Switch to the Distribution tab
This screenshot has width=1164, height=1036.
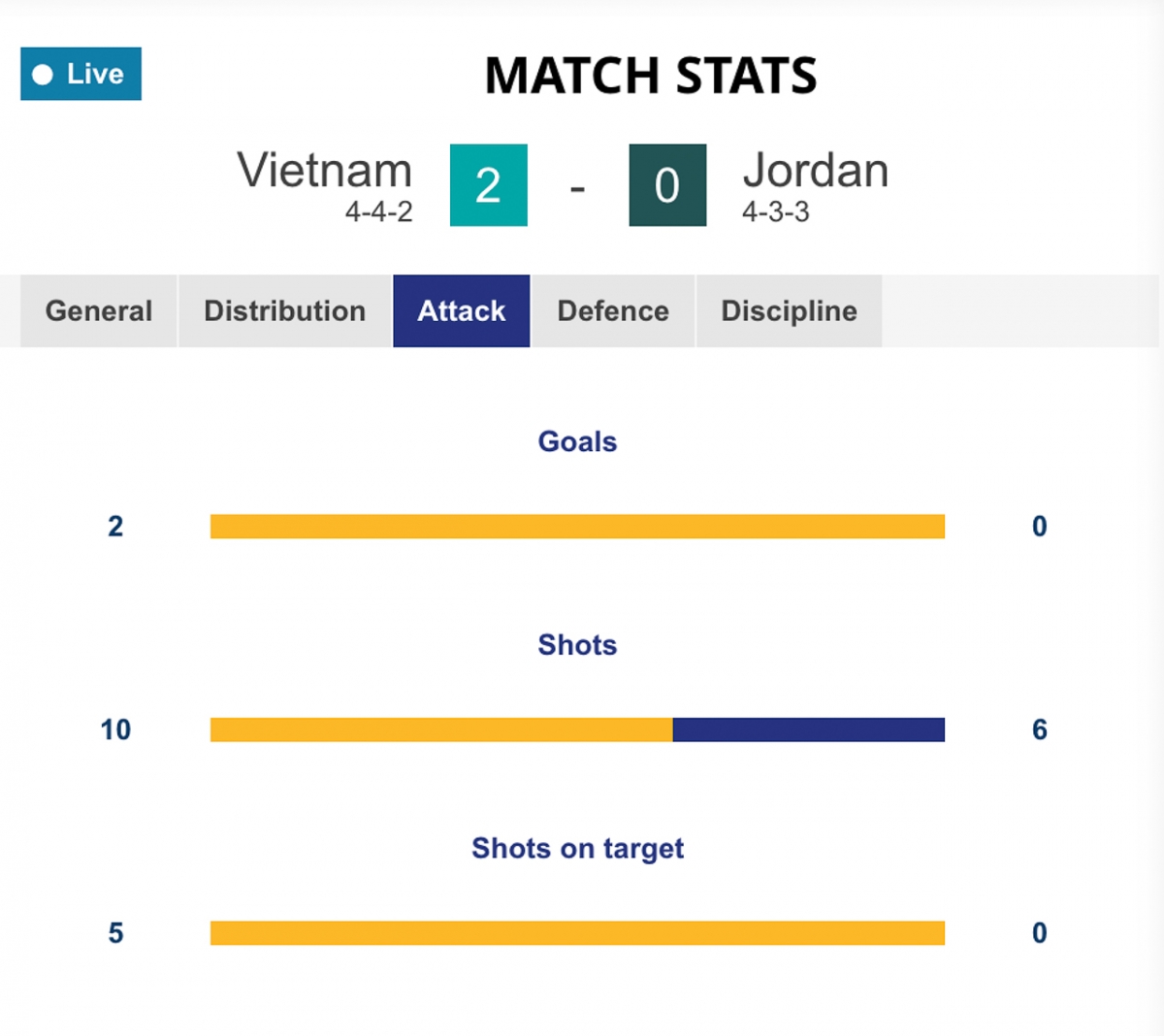tap(285, 310)
